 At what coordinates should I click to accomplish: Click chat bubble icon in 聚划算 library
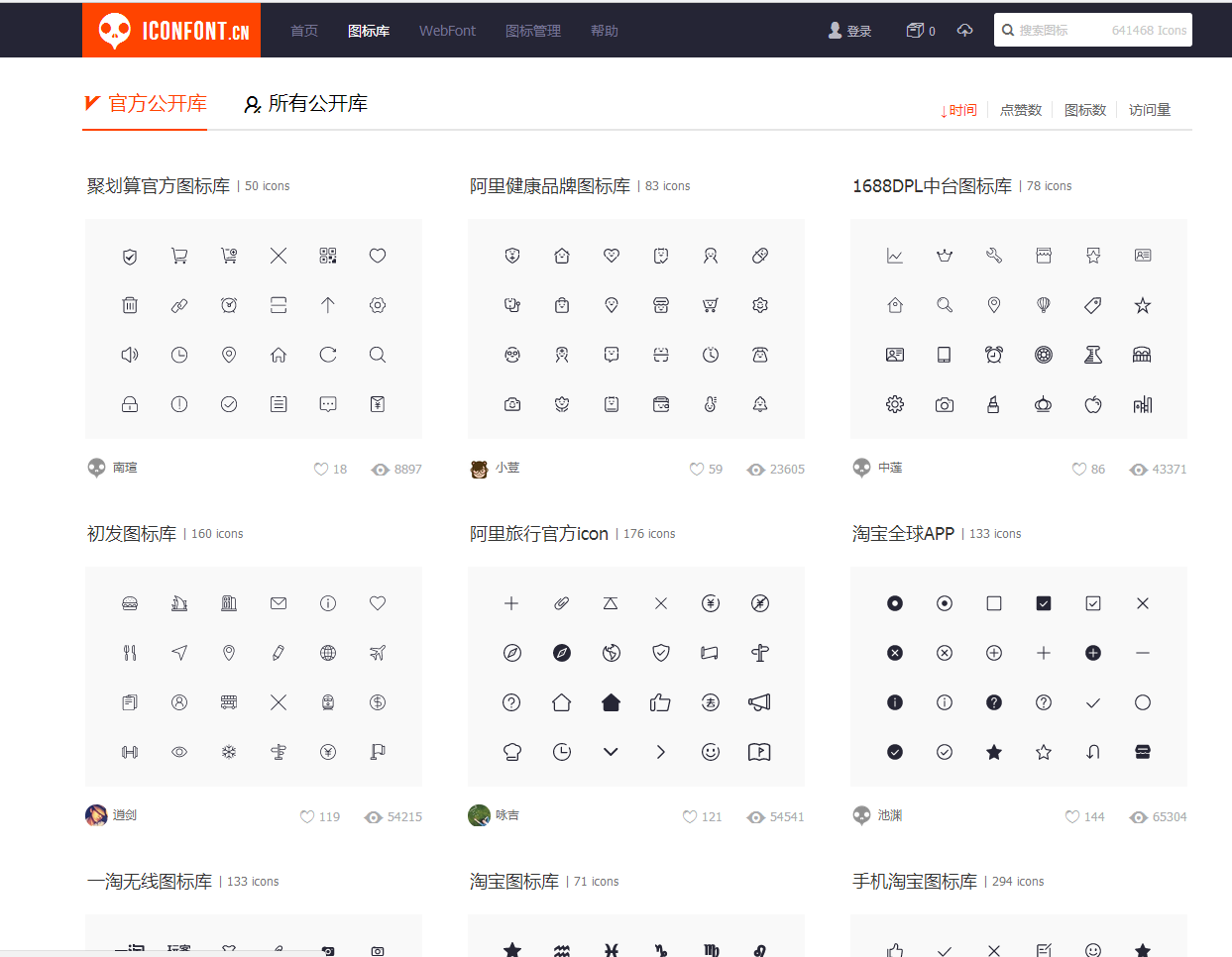point(328,404)
